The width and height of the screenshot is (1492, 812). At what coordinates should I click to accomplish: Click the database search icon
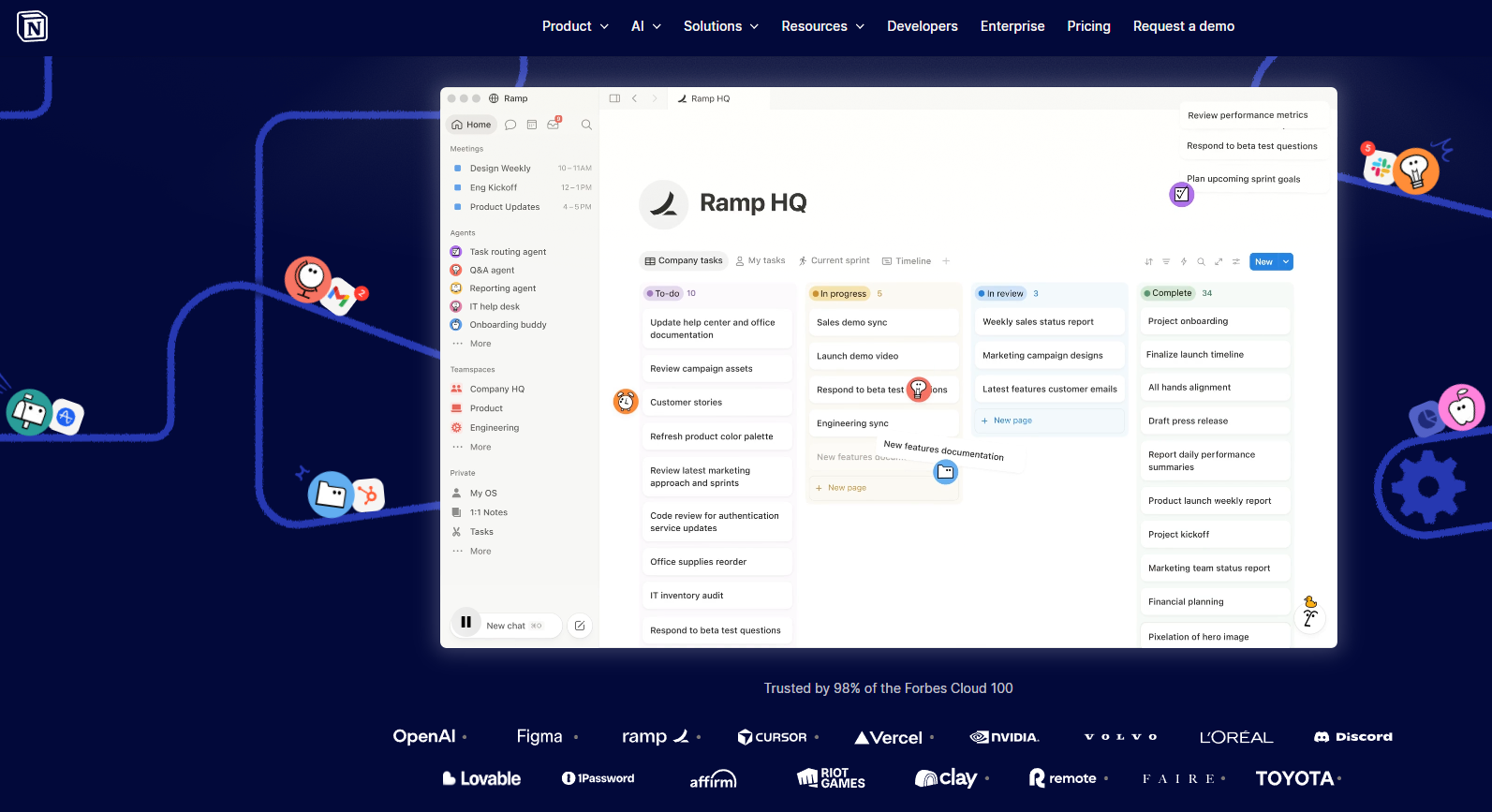(x=1201, y=262)
